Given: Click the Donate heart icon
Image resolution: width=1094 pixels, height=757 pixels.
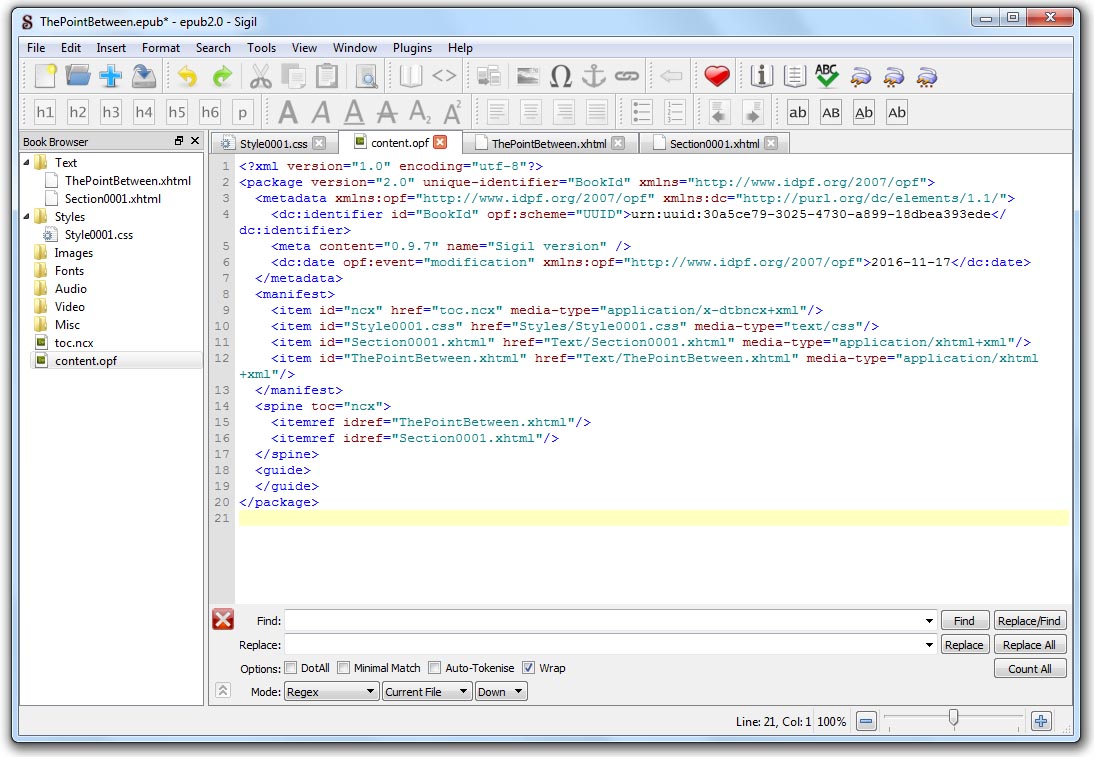Looking at the screenshot, I should click(x=716, y=76).
